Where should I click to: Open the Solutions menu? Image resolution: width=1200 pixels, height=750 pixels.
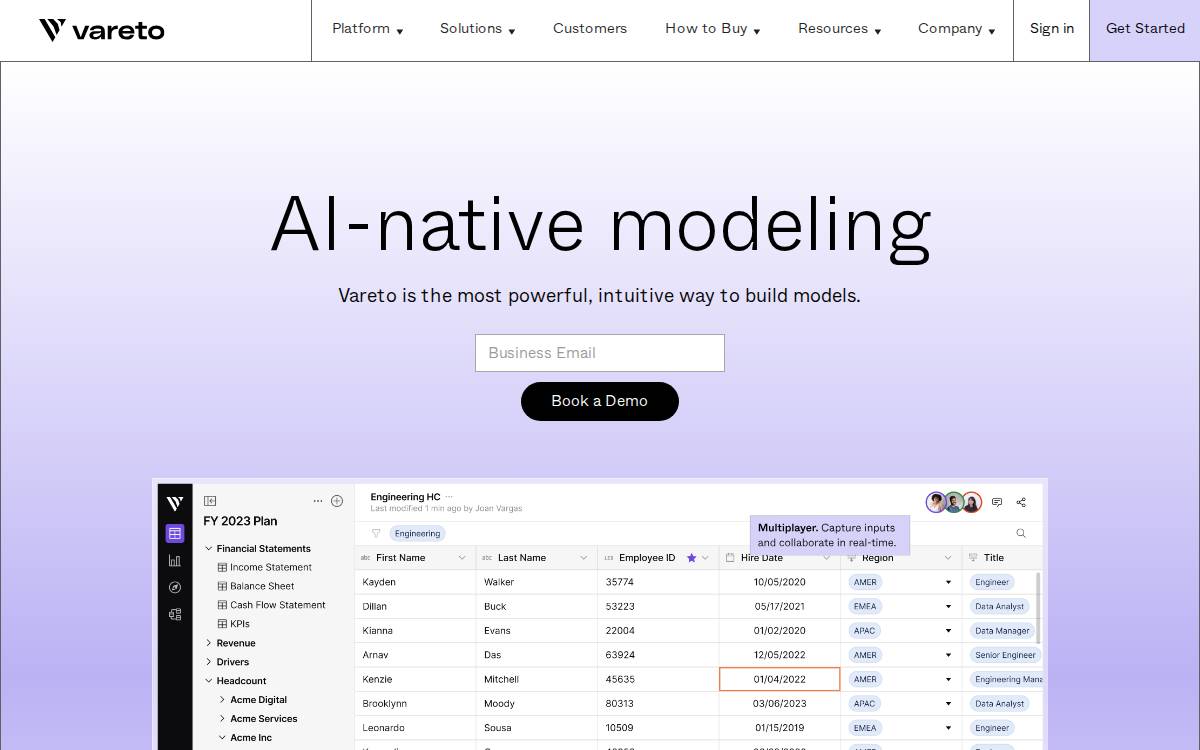[x=477, y=29]
